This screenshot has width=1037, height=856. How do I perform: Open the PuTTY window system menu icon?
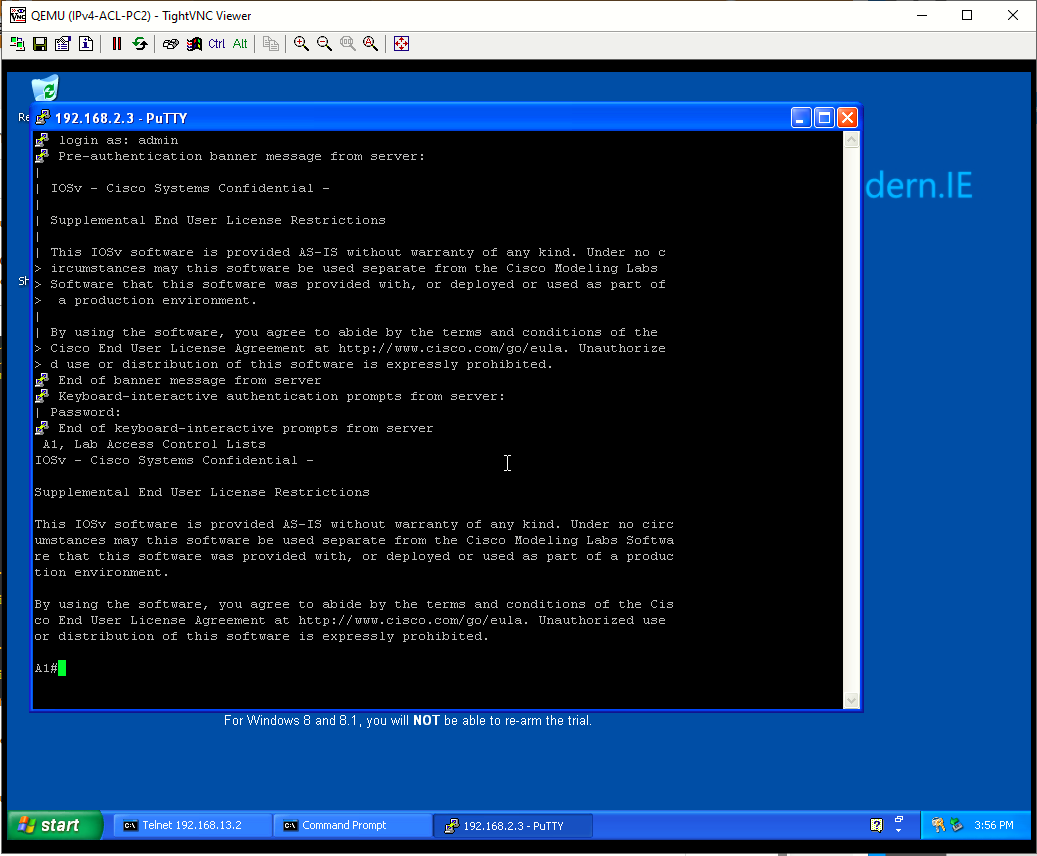pyautogui.click(x=43, y=118)
